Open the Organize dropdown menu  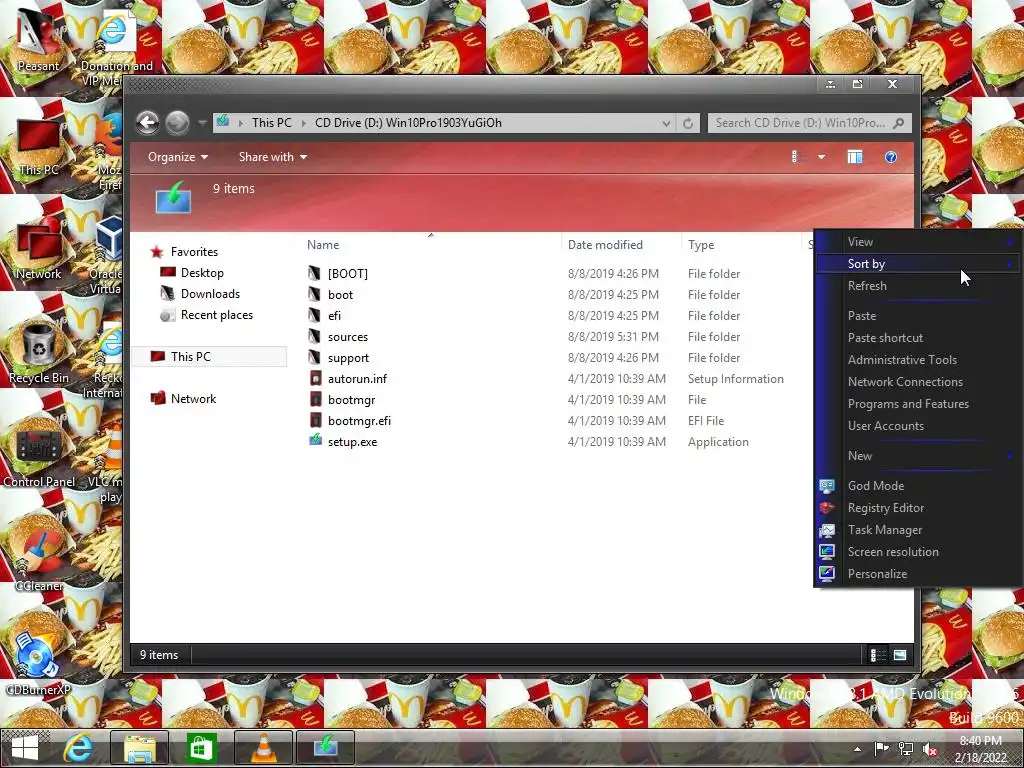pos(178,157)
